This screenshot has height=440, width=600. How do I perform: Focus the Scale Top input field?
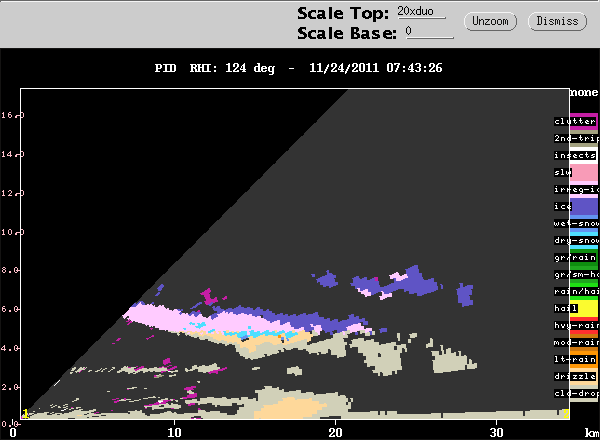click(421, 12)
